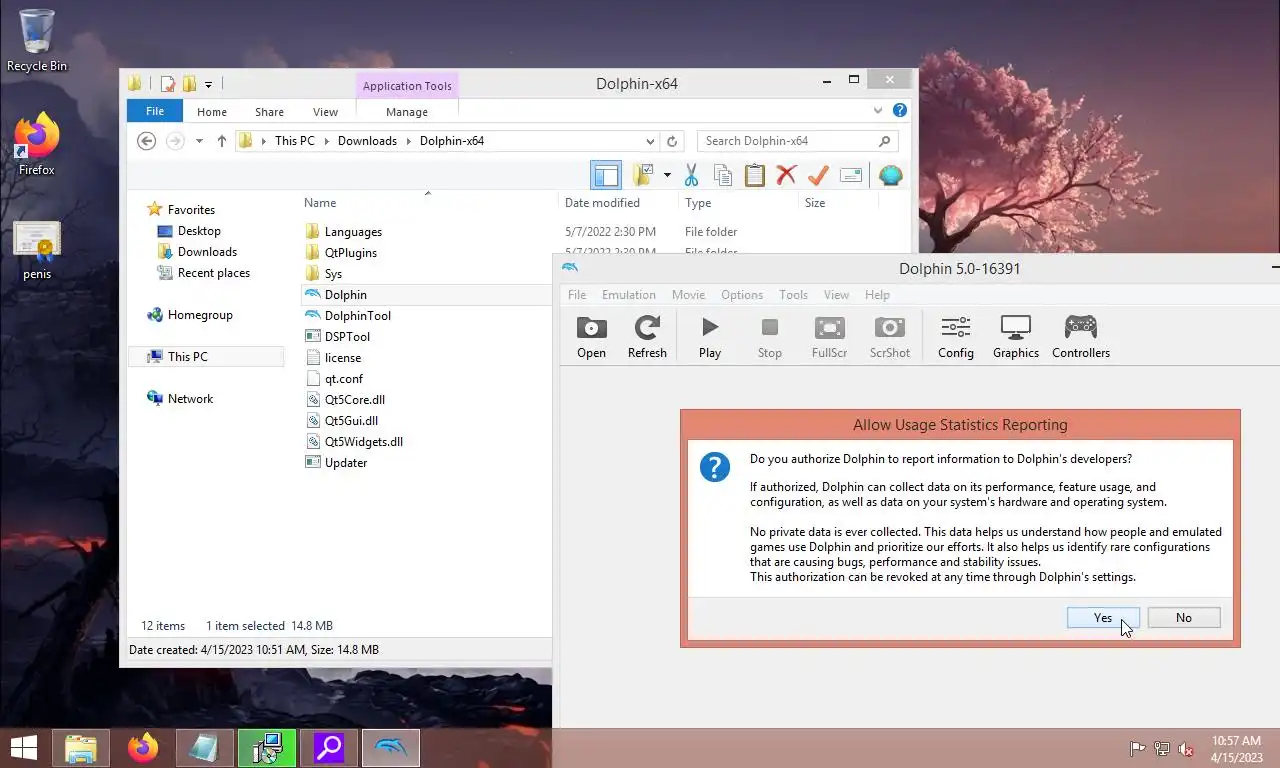Select Homegroup in navigation pane
Viewport: 1280px width, 768px height.
coord(200,315)
